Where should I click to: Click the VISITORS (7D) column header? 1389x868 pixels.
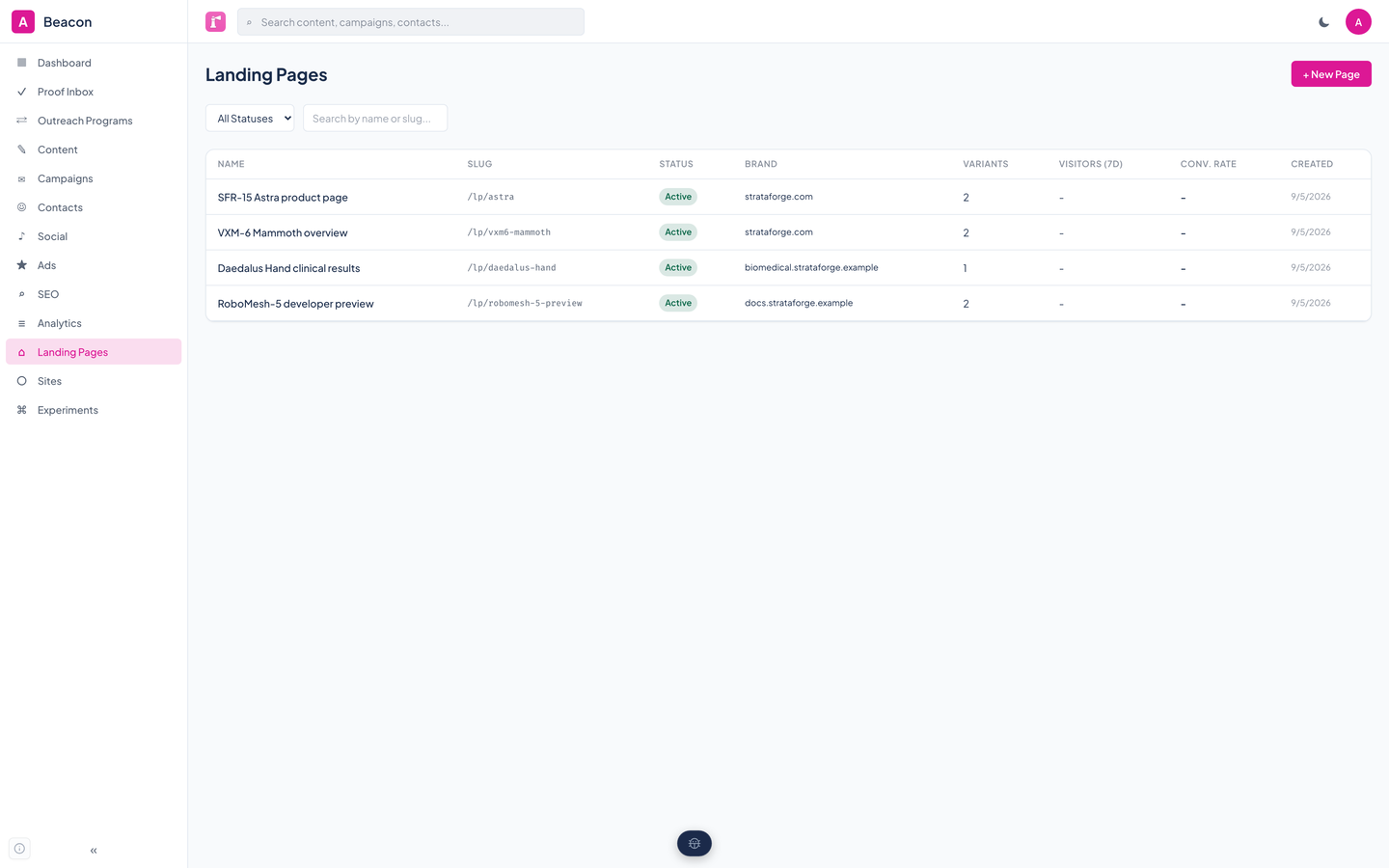pos(1091,164)
